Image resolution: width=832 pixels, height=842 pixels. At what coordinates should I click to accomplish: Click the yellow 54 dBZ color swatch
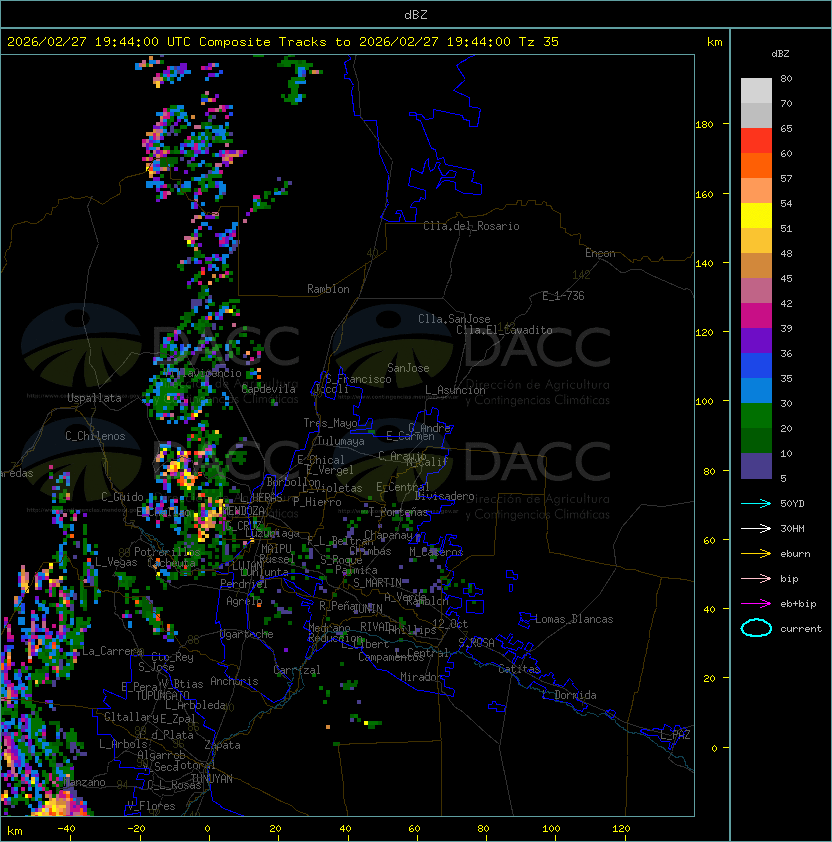756,215
